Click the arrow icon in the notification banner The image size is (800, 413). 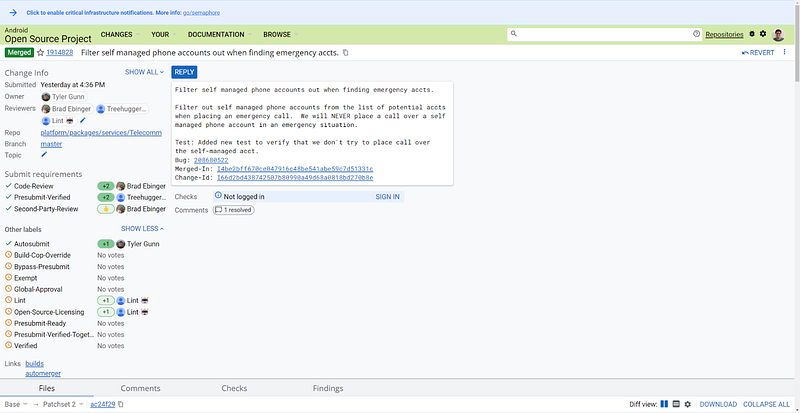(13, 13)
